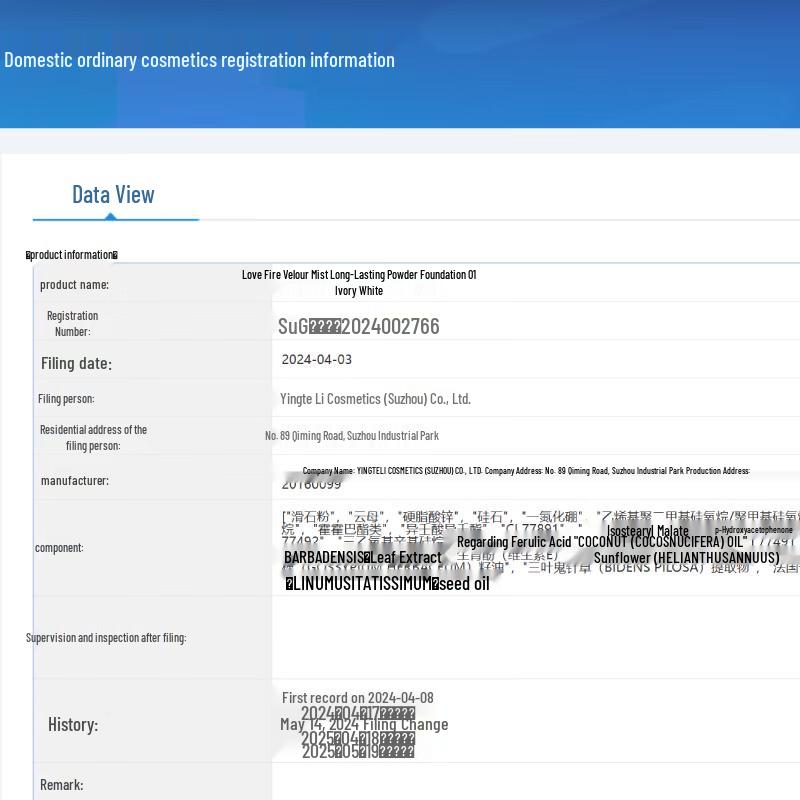
Task: Select address 'No. 89 Qiming Road, Suzhou Industrial Park'
Action: pos(352,436)
